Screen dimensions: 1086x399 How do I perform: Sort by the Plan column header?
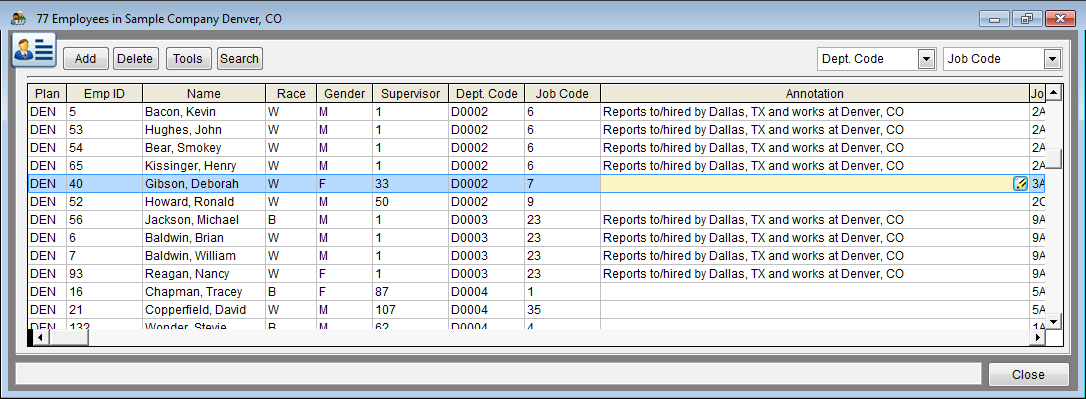tap(48, 94)
